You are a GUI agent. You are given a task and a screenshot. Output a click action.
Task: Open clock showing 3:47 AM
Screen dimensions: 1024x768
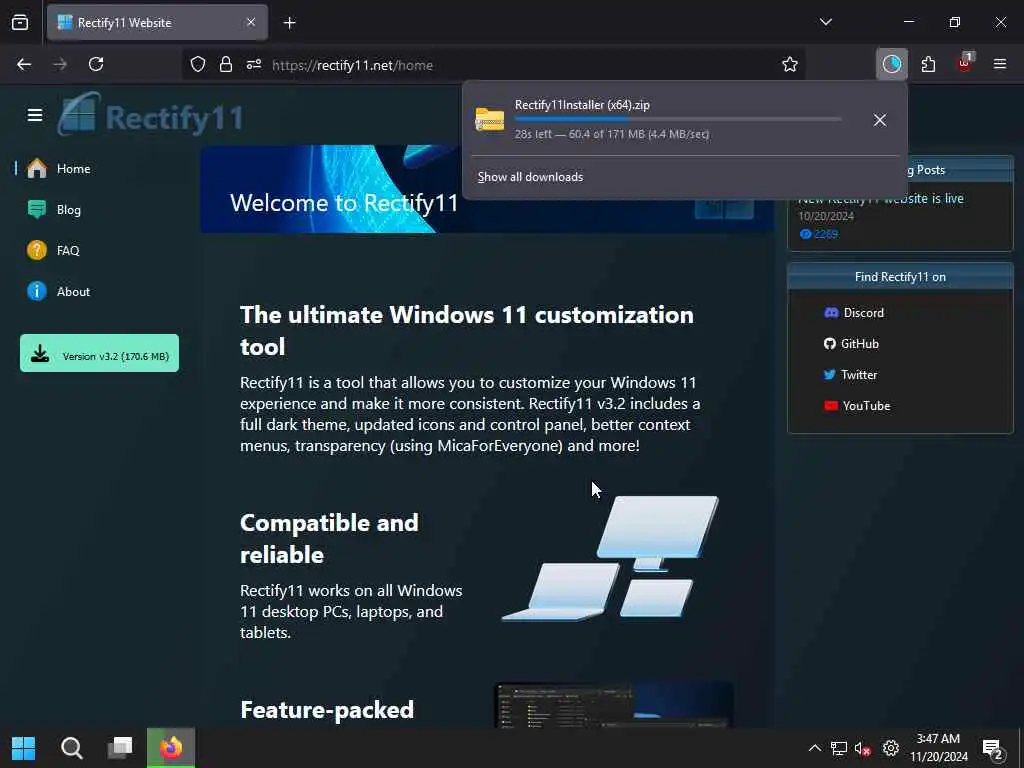point(938,748)
